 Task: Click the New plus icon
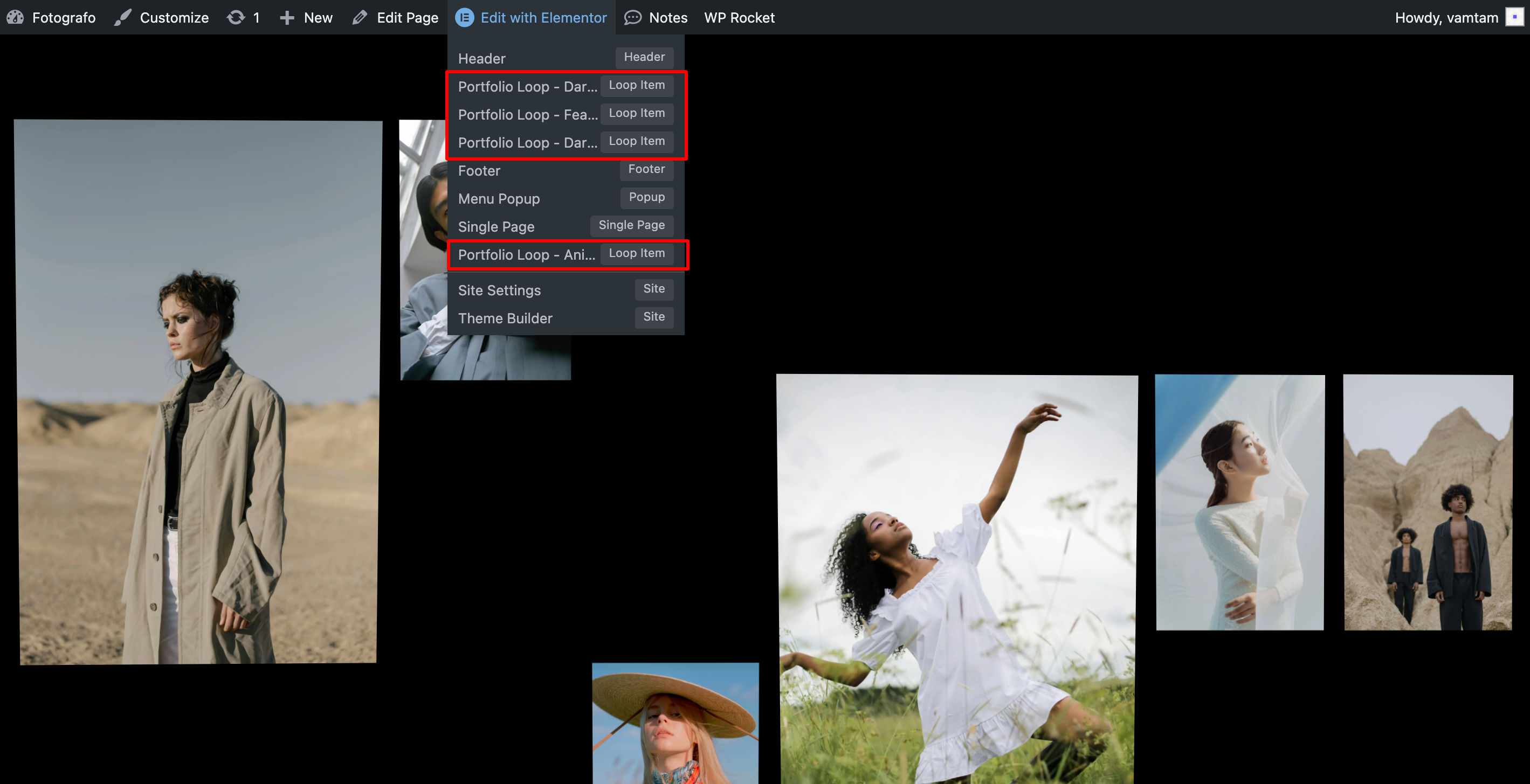tap(287, 17)
